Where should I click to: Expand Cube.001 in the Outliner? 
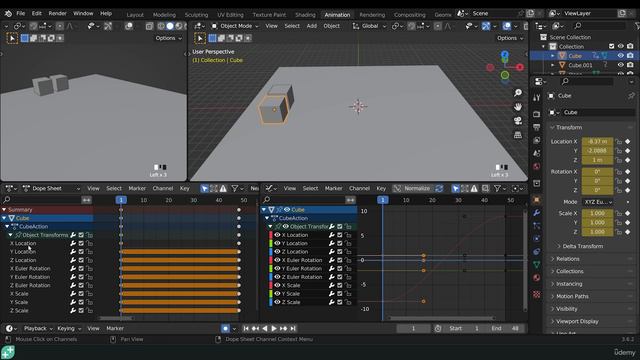(x=553, y=65)
